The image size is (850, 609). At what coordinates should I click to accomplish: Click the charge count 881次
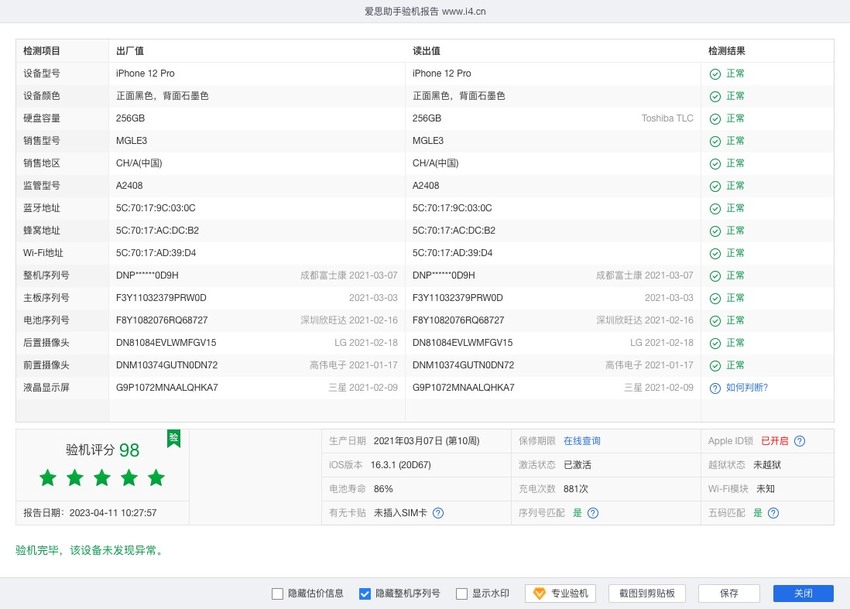point(576,489)
